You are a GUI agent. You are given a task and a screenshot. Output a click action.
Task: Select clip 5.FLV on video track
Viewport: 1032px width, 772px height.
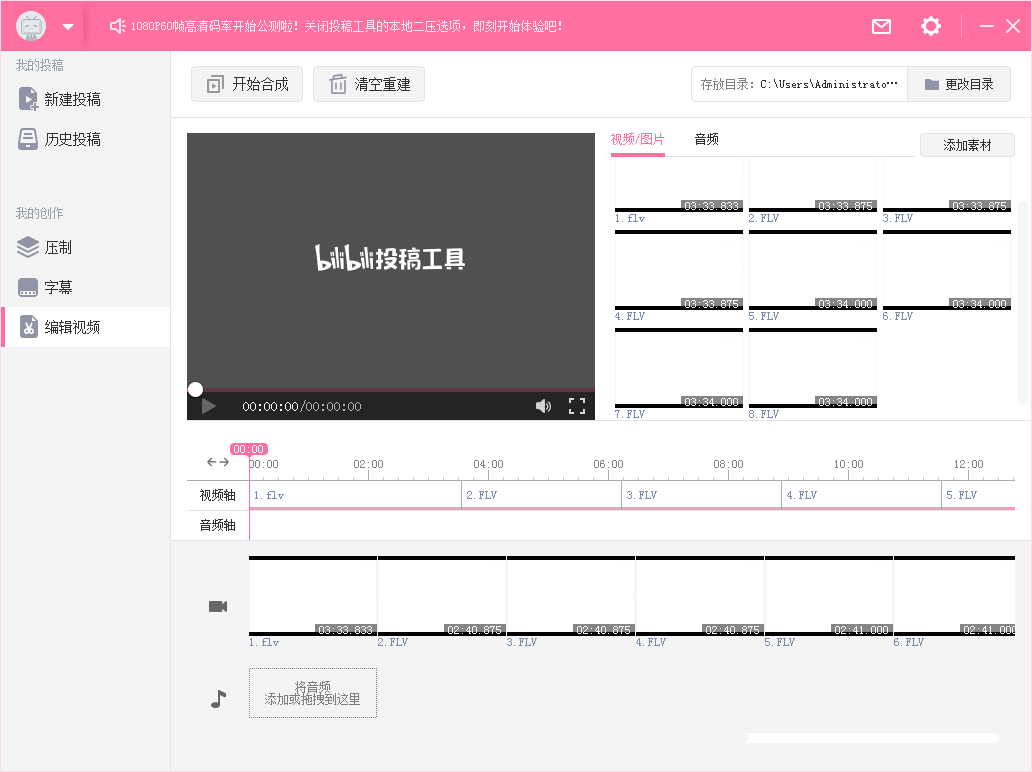[978, 495]
